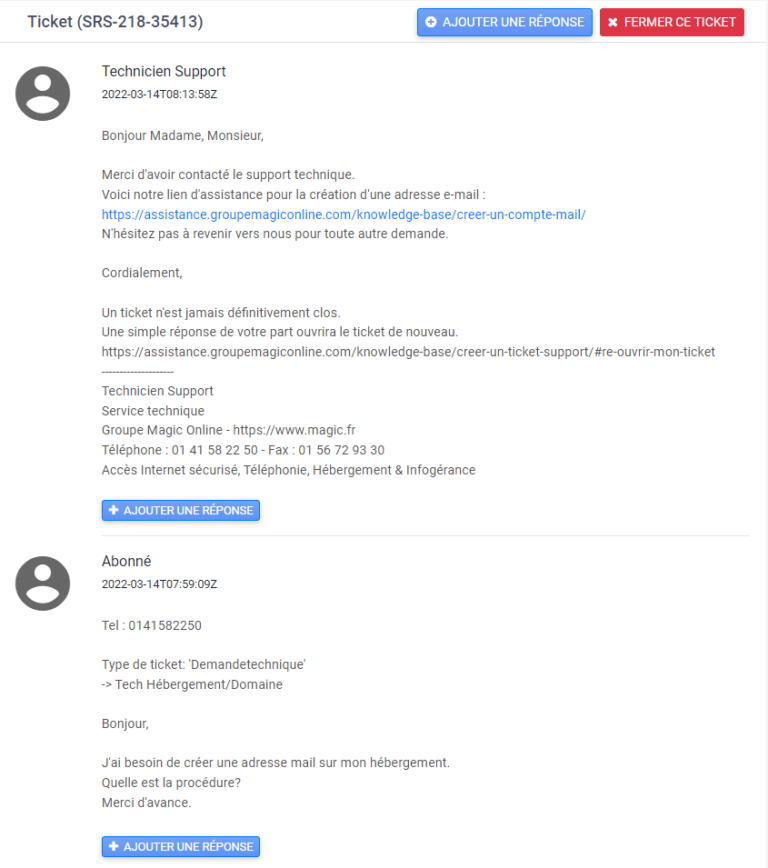
Task: Click the Abonné author name
Action: point(126,561)
